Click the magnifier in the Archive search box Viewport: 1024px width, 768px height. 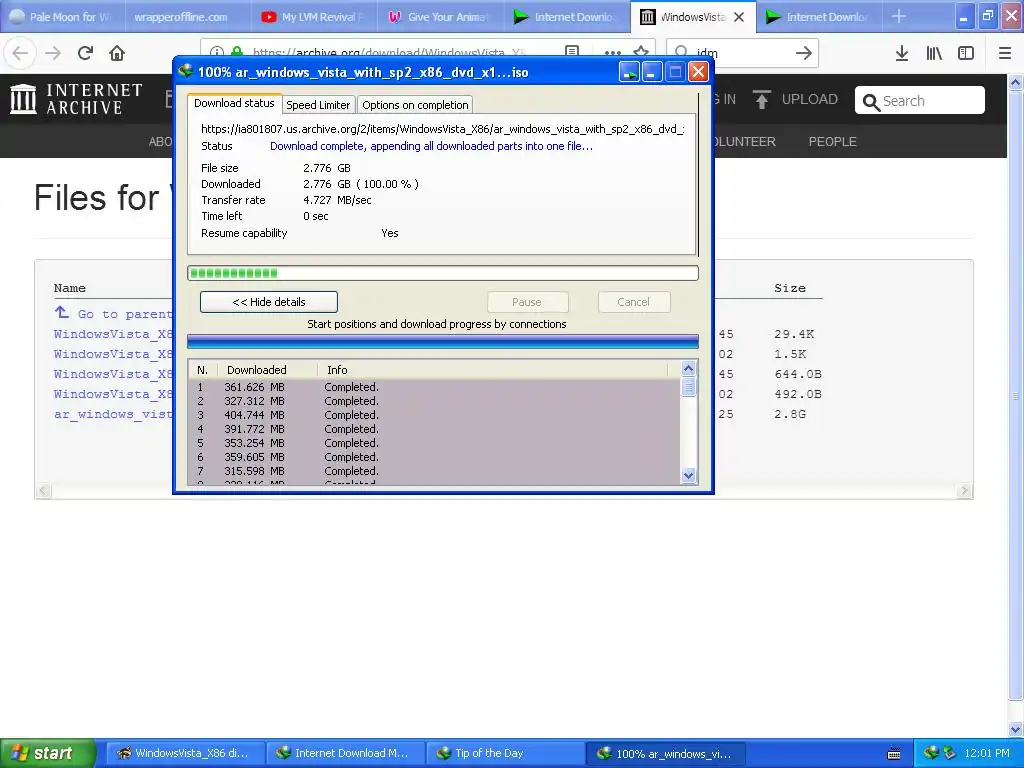[871, 102]
